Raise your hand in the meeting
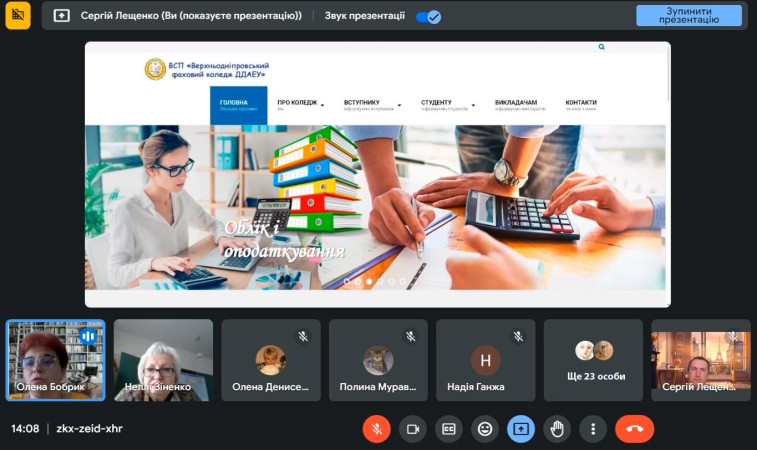The width and height of the screenshot is (757, 450). coord(557,428)
